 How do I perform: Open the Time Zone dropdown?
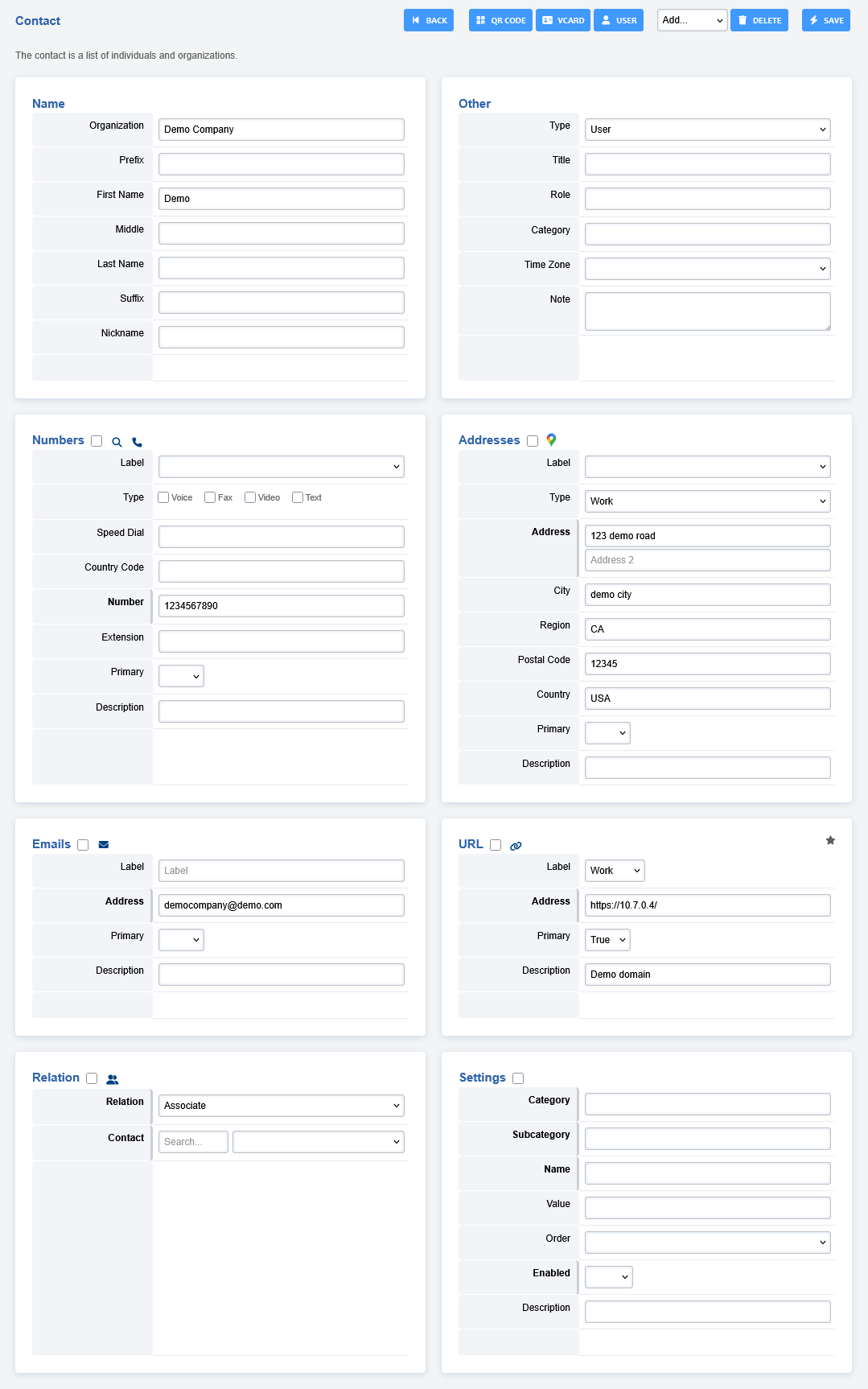click(707, 269)
